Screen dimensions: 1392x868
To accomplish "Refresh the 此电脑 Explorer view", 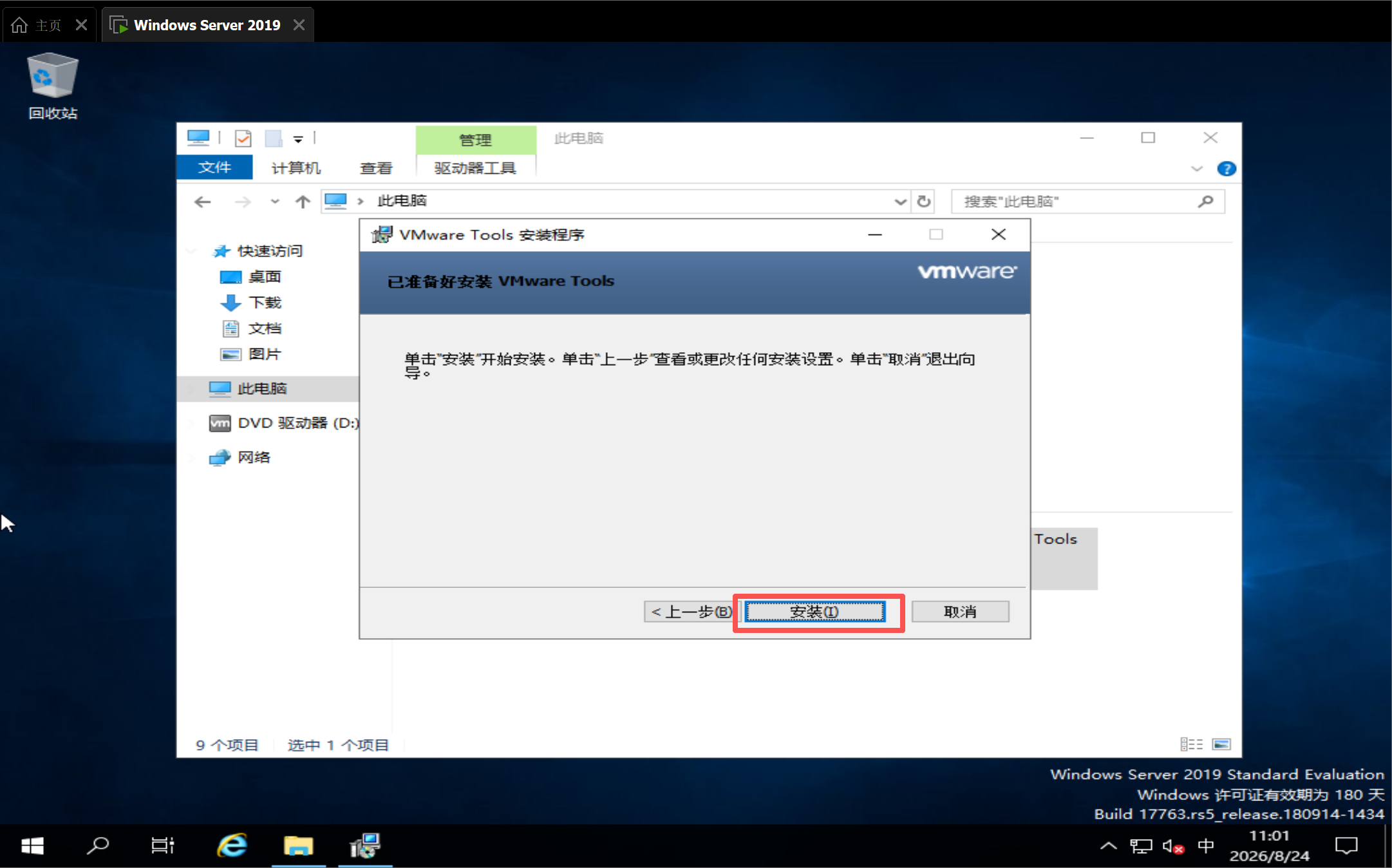I will [924, 202].
